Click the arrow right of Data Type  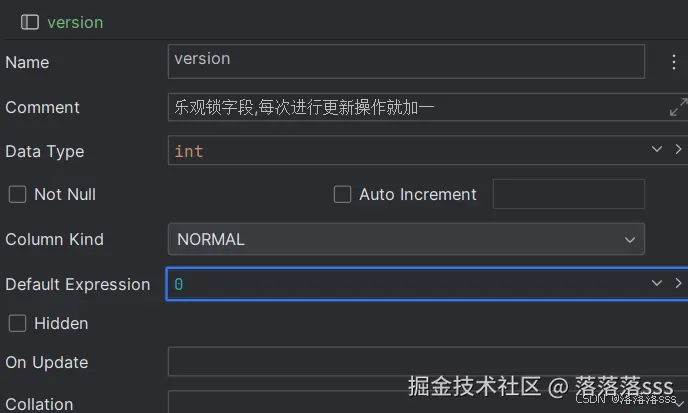679,149
